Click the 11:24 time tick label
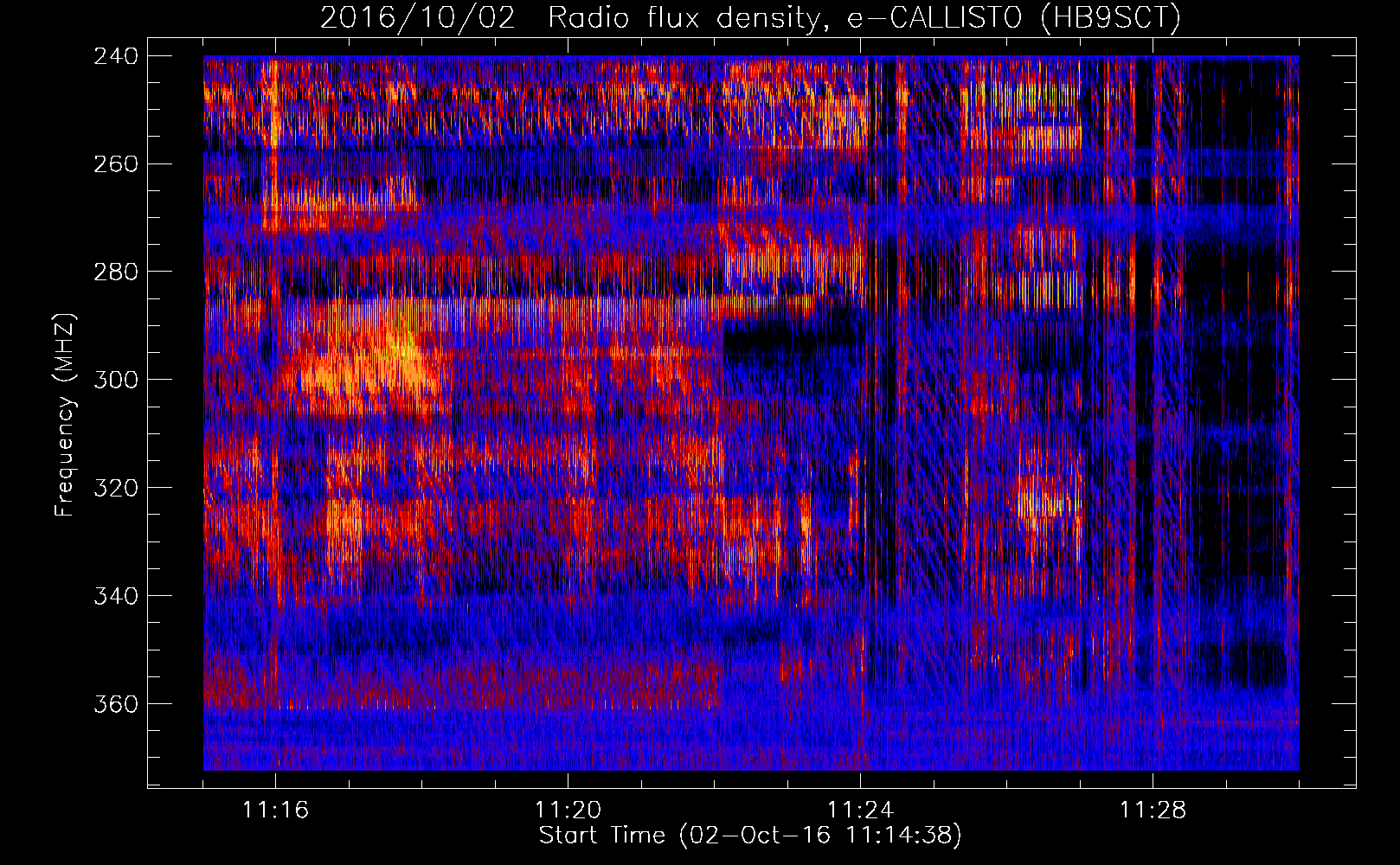Screen dimensions: 1400x865 (861, 811)
